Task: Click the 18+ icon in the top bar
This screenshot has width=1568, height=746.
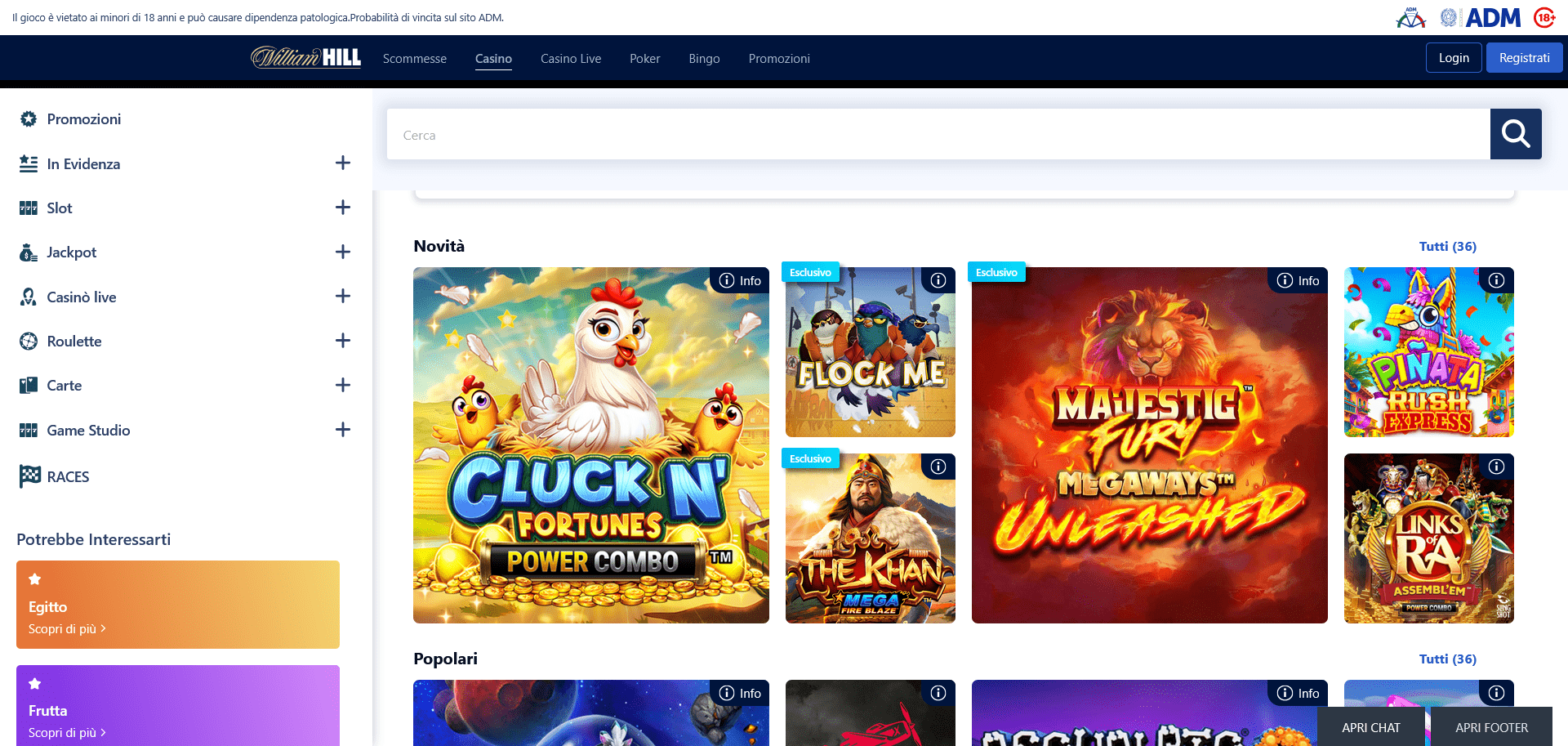Action: click(1543, 16)
